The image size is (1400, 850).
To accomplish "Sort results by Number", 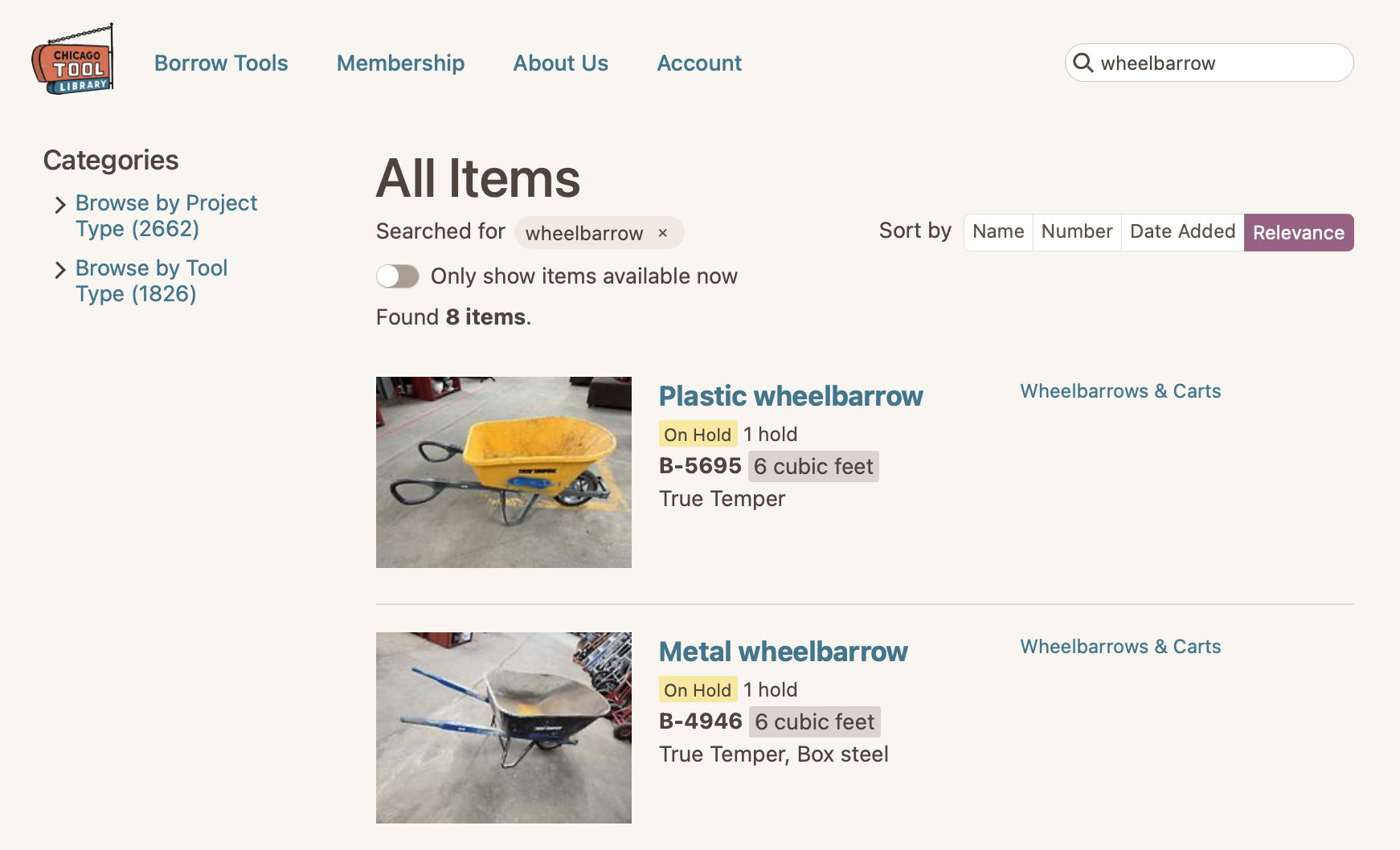I will (1077, 232).
